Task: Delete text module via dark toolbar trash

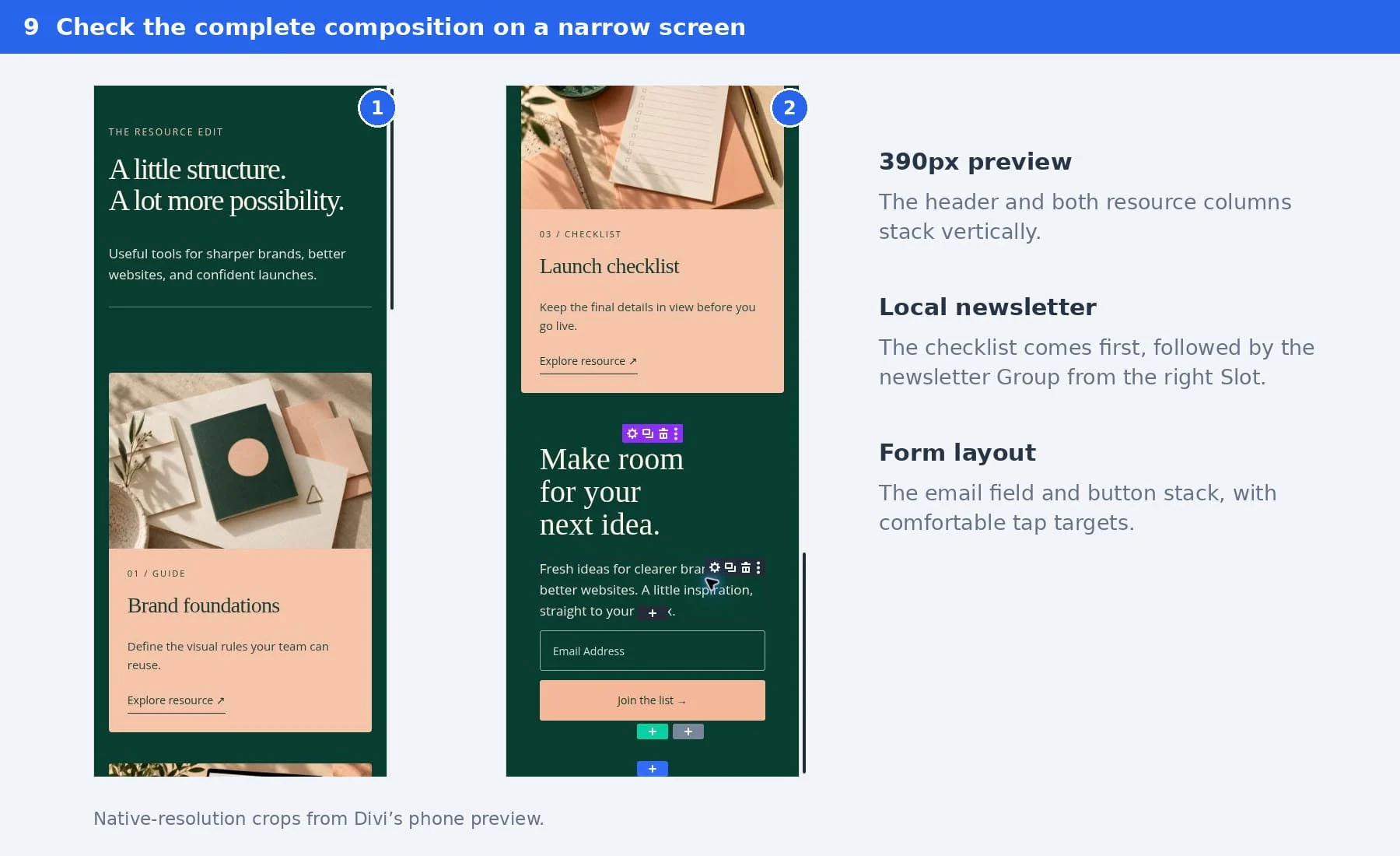Action: [x=746, y=567]
